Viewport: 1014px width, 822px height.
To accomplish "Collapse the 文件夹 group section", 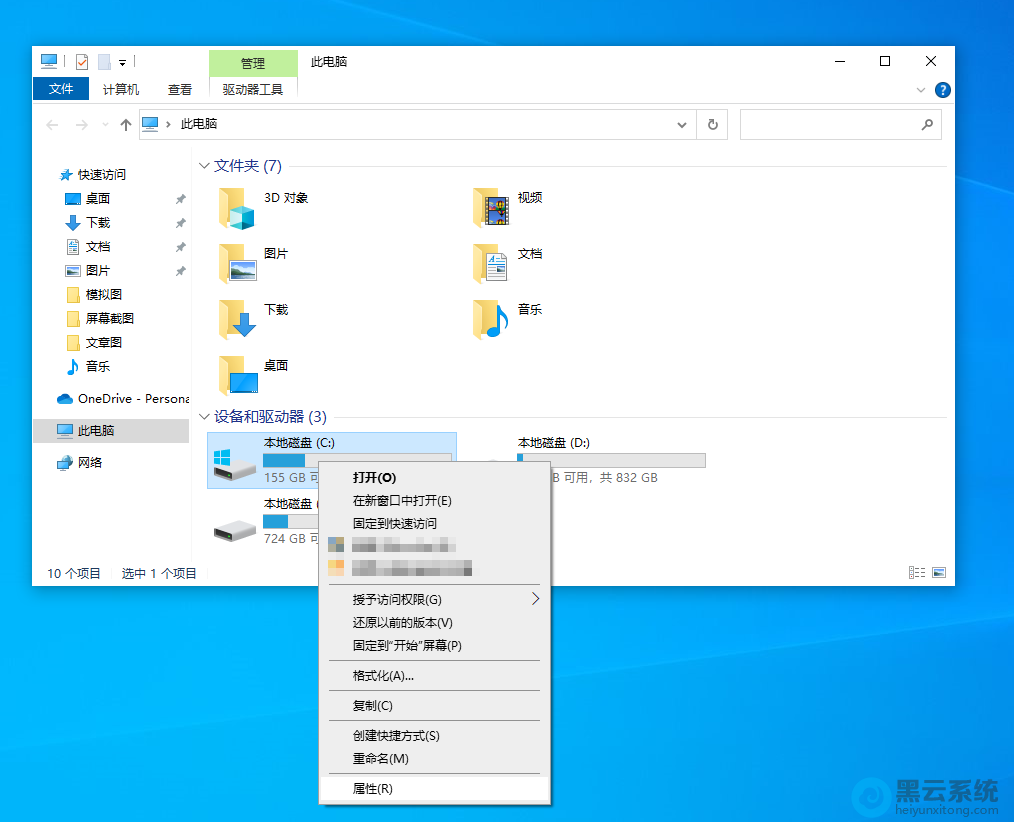I will [204, 166].
